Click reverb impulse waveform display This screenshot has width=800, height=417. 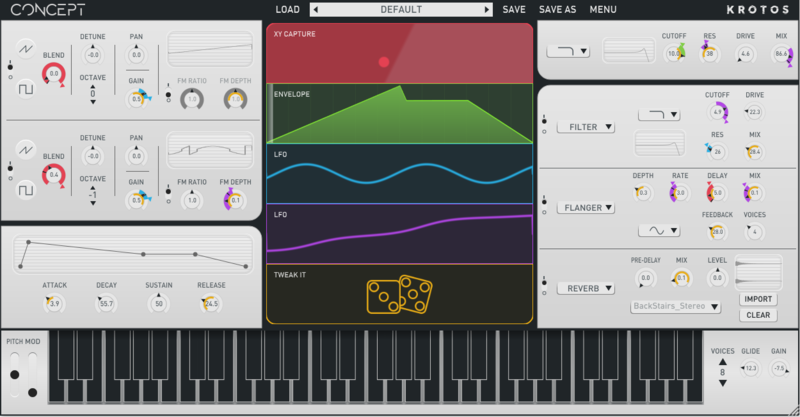pyautogui.click(x=758, y=273)
